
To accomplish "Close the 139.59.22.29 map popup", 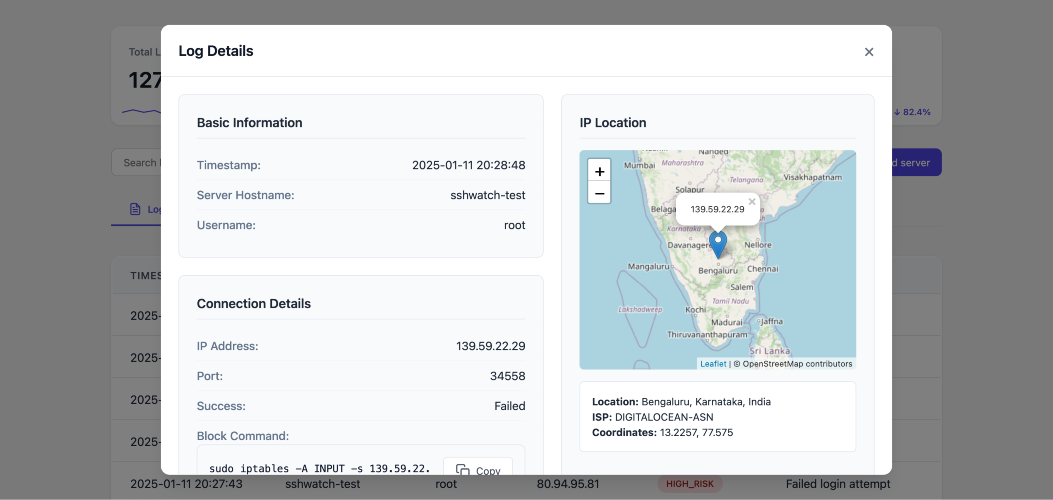I will (752, 201).
